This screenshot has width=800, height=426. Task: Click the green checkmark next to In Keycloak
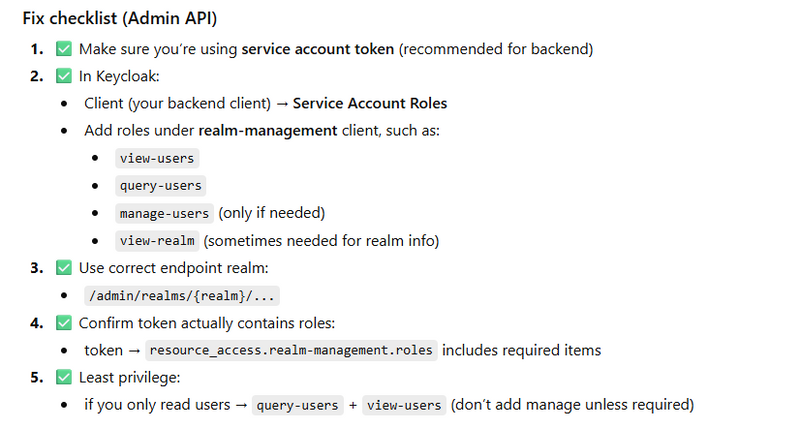64,76
